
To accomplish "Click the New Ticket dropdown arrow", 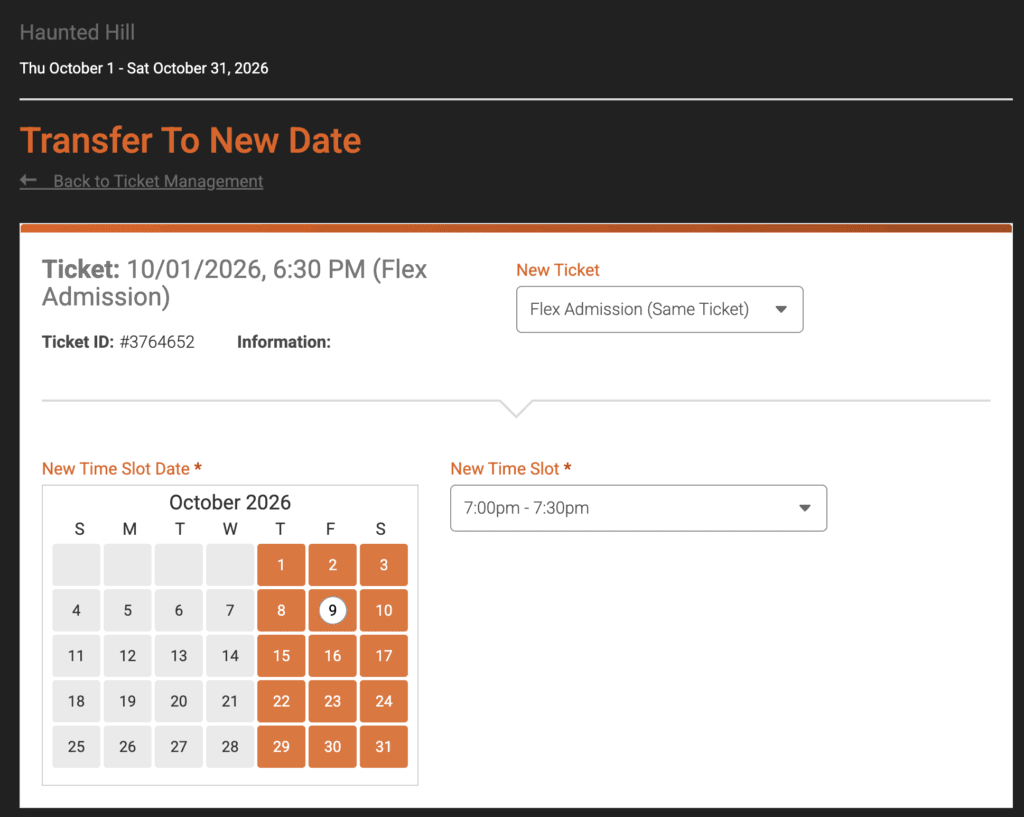I will [x=781, y=310].
